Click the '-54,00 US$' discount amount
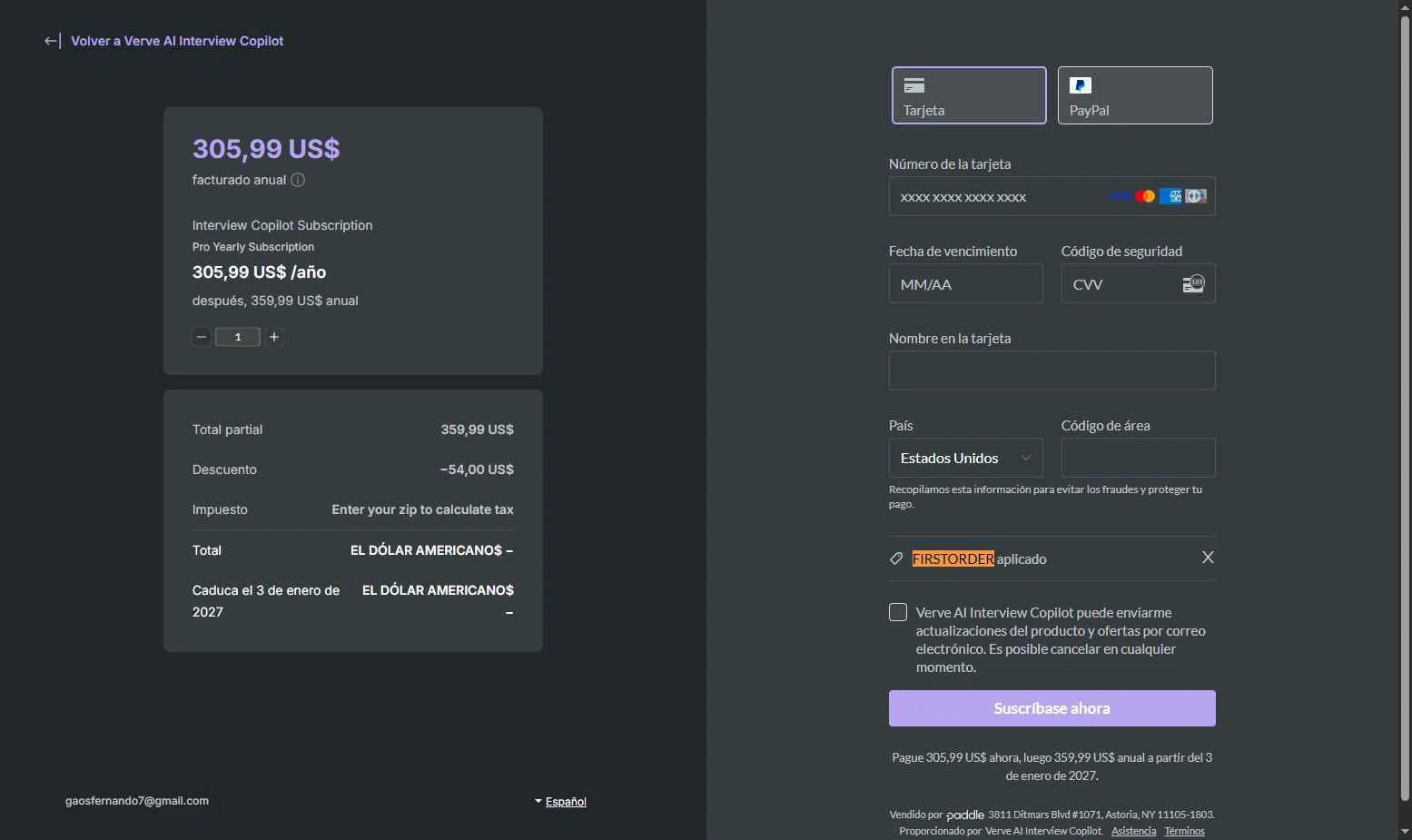The width and height of the screenshot is (1412, 840). click(x=477, y=469)
